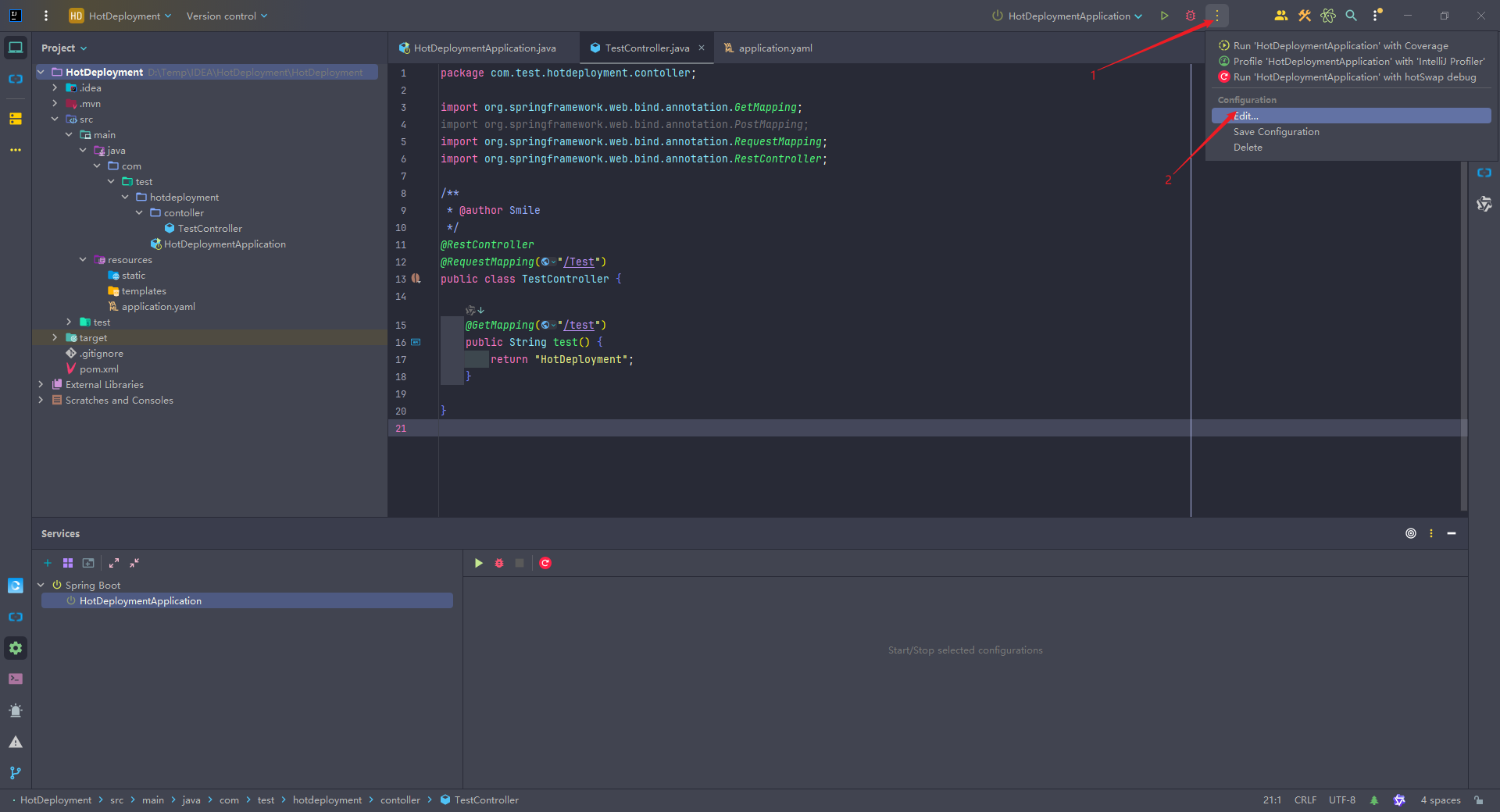
Task: Switch to application.yaml editor tab
Action: pos(768,48)
